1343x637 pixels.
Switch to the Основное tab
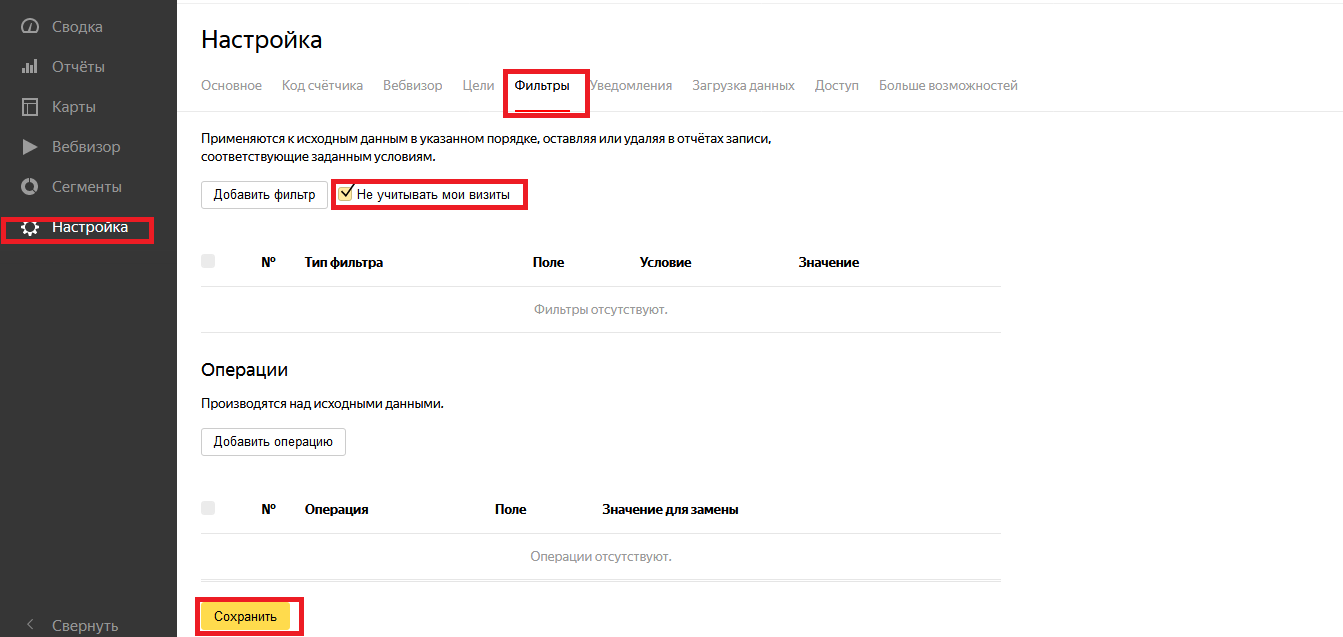pyautogui.click(x=231, y=86)
